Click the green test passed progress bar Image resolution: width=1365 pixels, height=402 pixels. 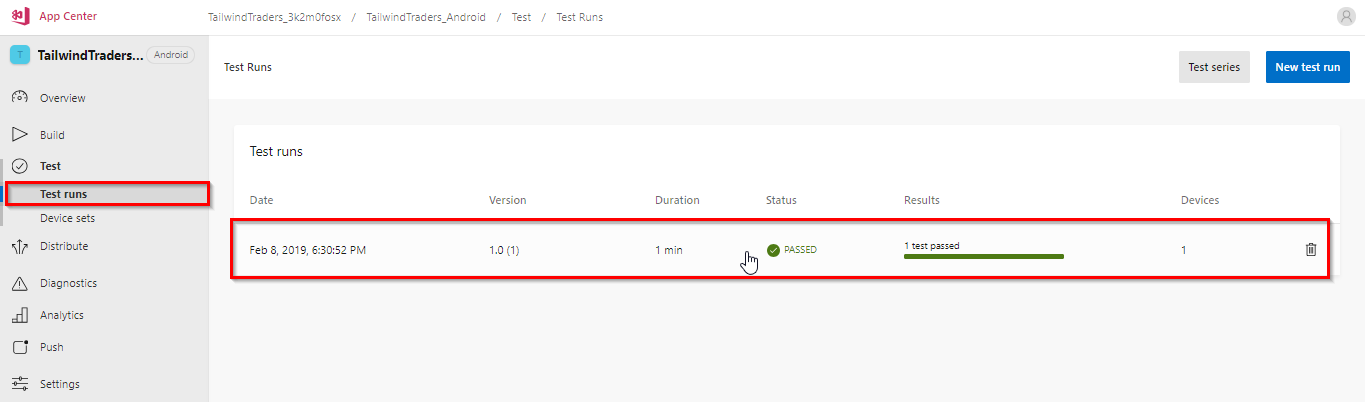pos(983,256)
